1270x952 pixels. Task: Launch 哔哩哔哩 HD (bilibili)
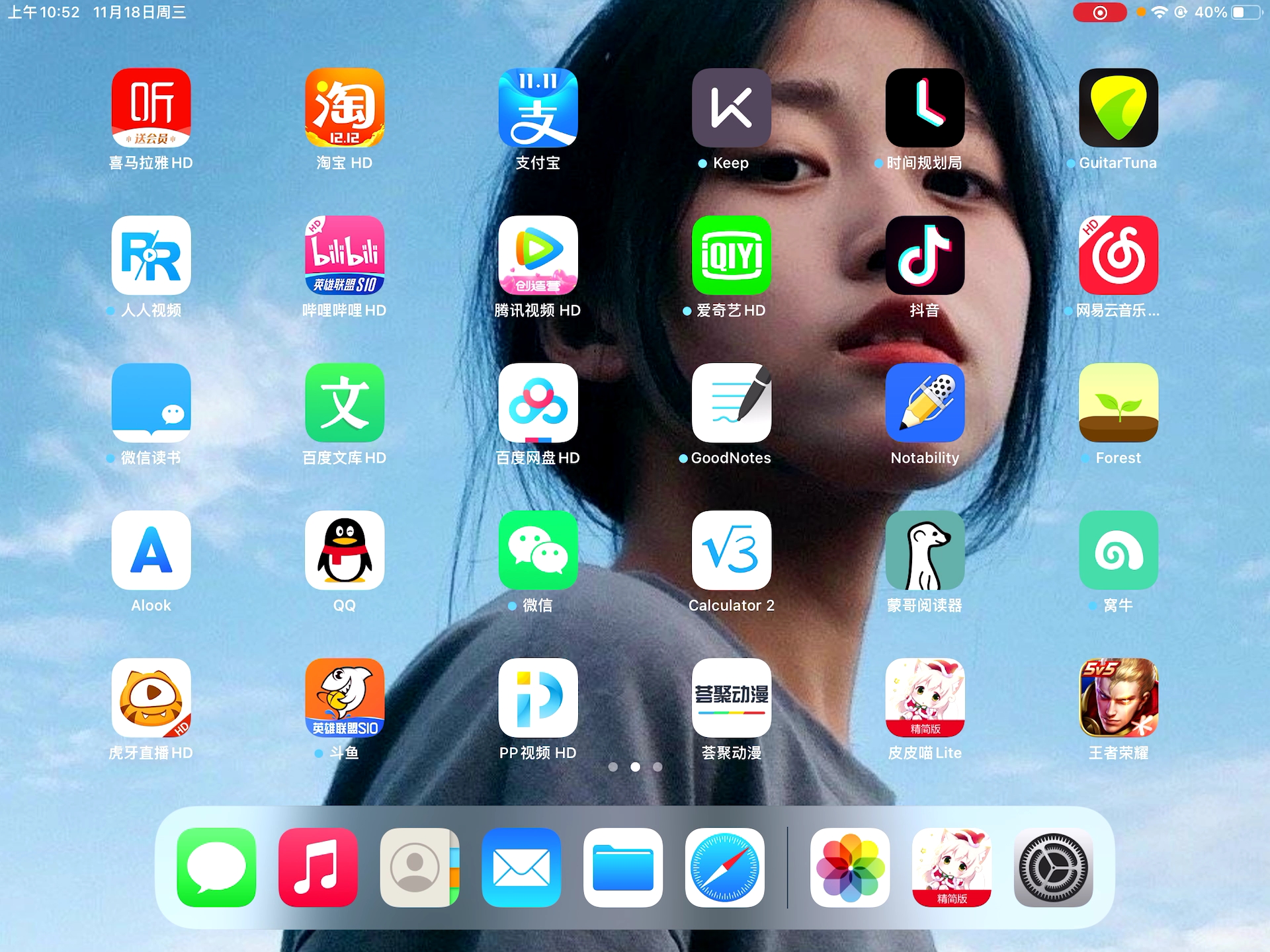[x=344, y=255]
